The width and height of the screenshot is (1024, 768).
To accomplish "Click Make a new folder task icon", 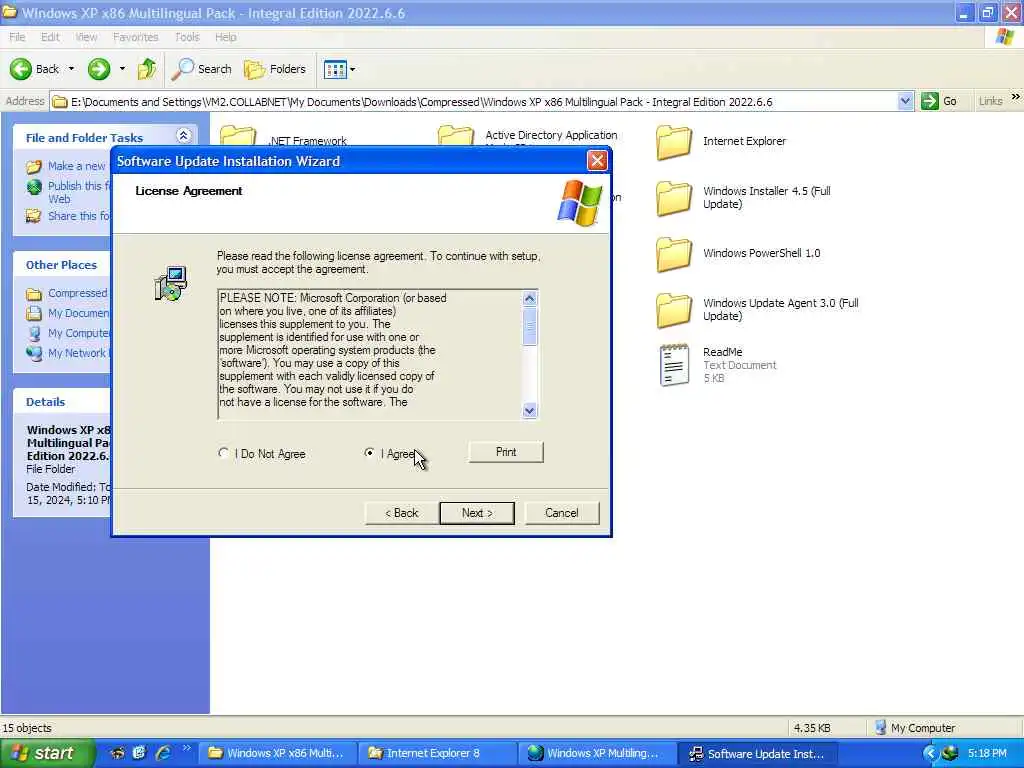I will point(34,167).
